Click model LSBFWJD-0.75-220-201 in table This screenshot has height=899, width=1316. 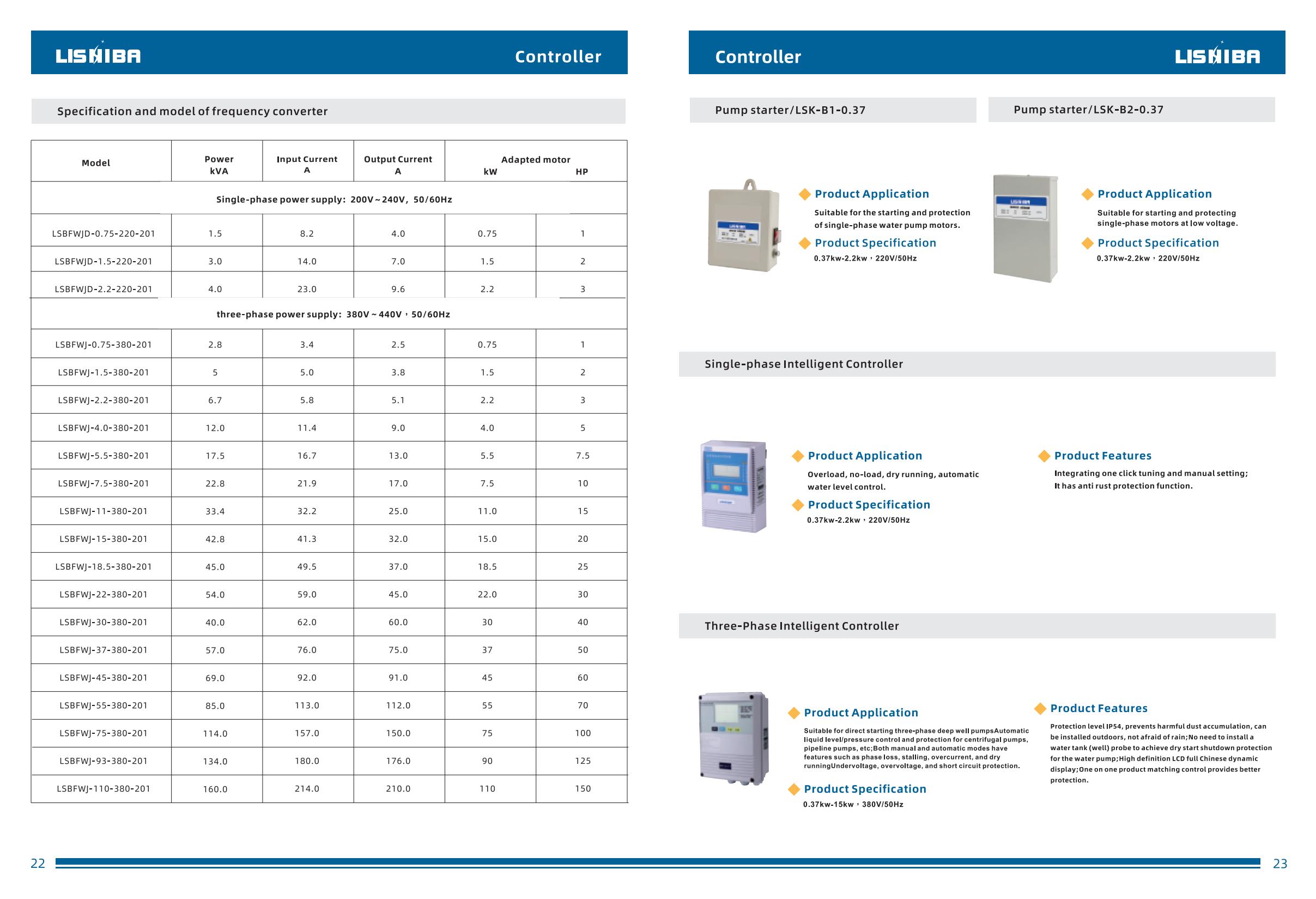click(x=103, y=233)
